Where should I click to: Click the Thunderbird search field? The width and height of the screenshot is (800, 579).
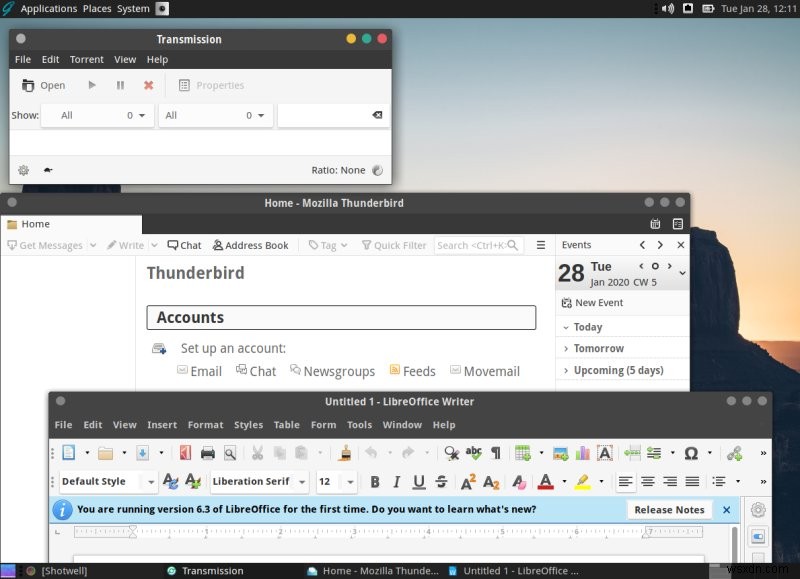478,245
